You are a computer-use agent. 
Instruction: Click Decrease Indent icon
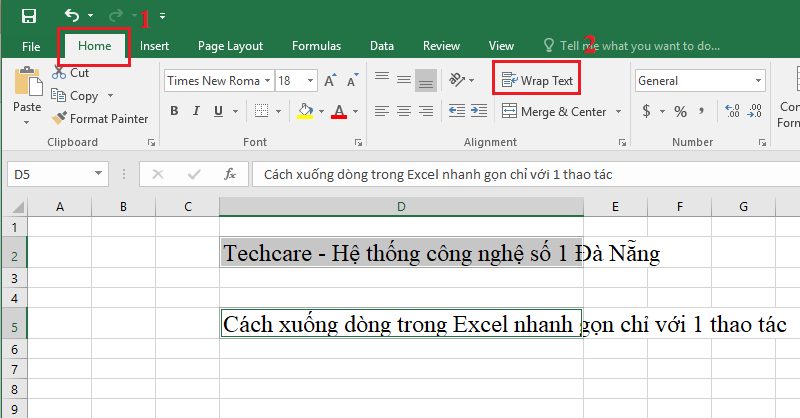[x=457, y=111]
